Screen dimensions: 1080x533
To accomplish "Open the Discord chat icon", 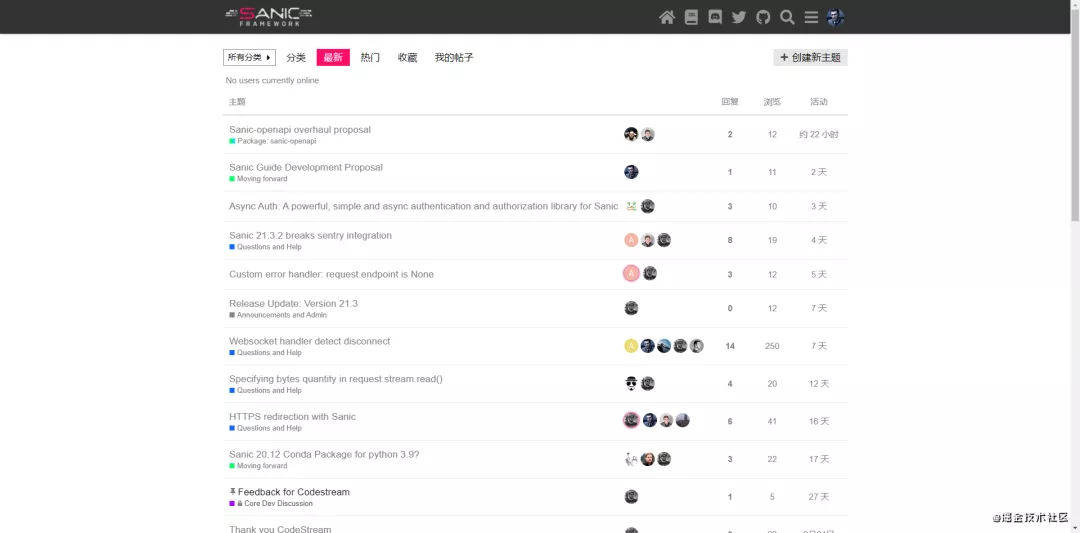I will (715, 17).
